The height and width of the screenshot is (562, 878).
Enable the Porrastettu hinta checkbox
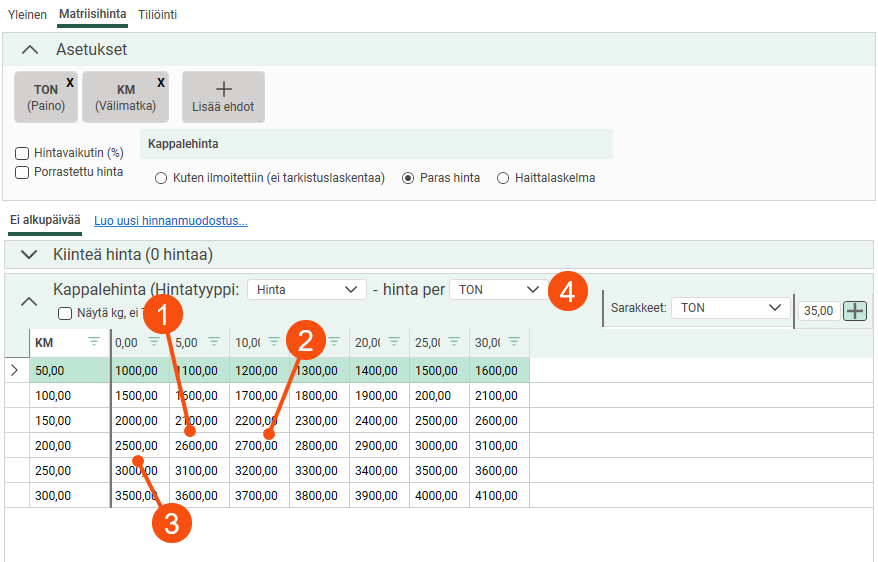click(x=22, y=172)
